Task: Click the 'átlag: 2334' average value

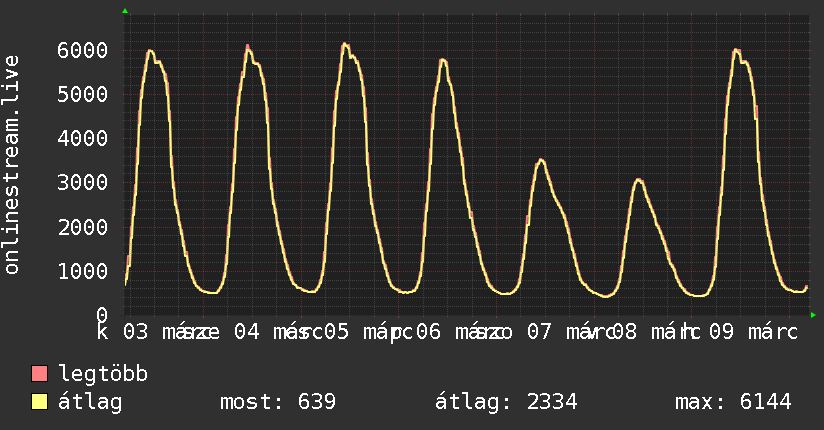Action: point(506,402)
